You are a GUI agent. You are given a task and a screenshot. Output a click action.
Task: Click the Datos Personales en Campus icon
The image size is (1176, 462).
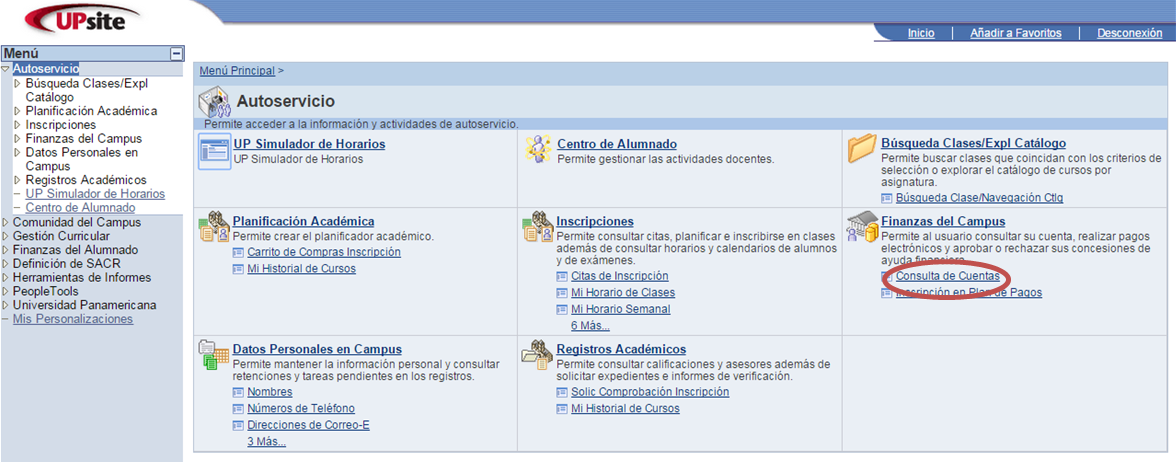[x=213, y=356]
